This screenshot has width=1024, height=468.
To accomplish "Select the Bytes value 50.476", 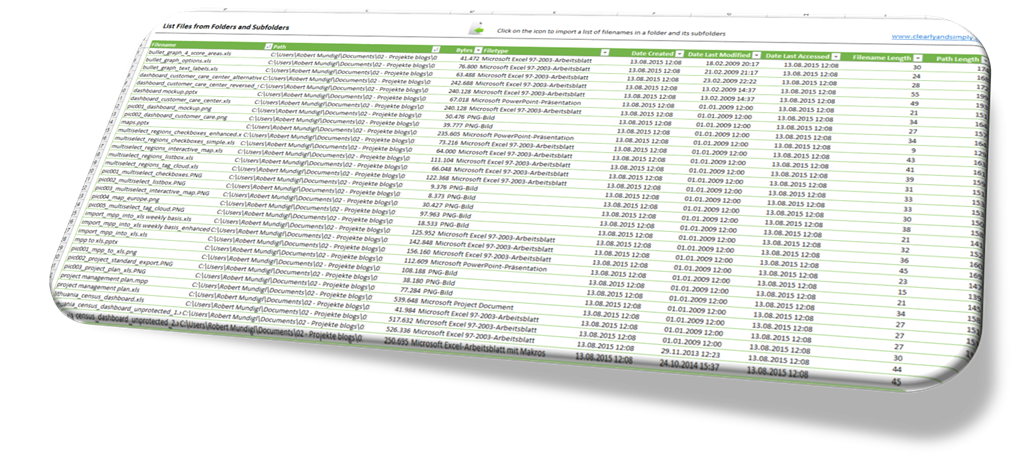I will point(455,117).
